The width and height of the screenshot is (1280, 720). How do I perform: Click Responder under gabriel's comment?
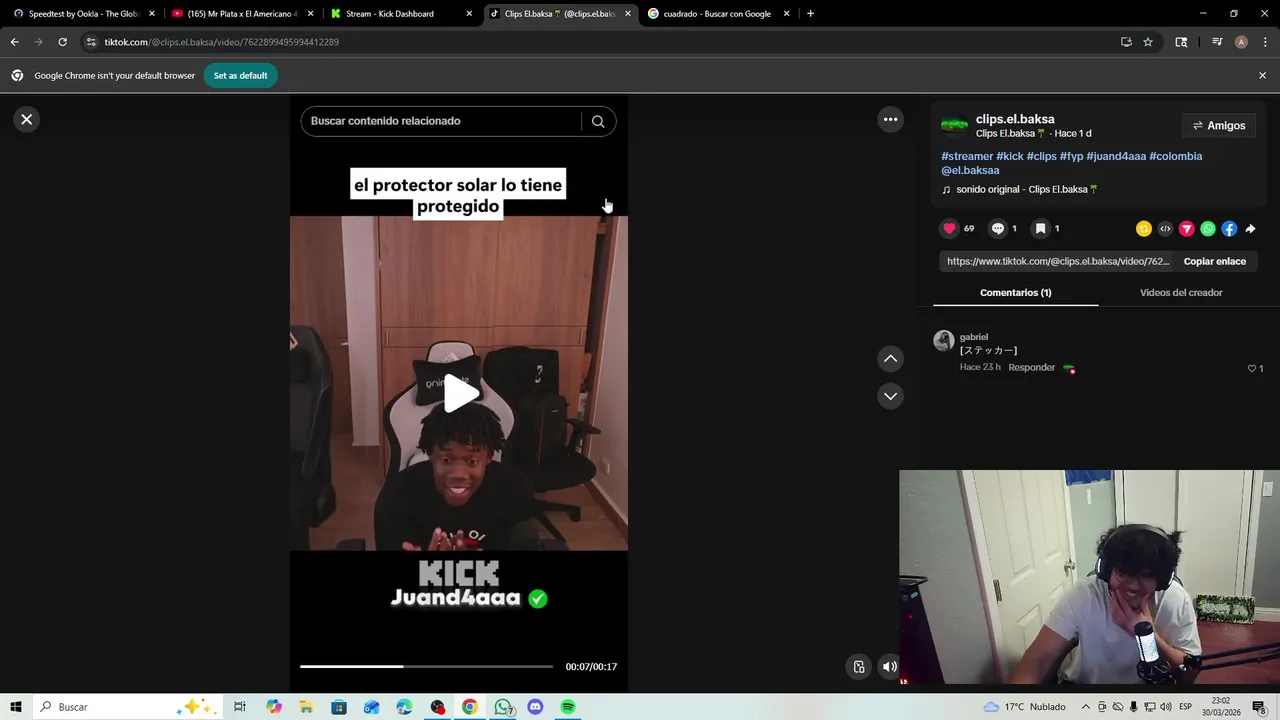tap(1031, 367)
